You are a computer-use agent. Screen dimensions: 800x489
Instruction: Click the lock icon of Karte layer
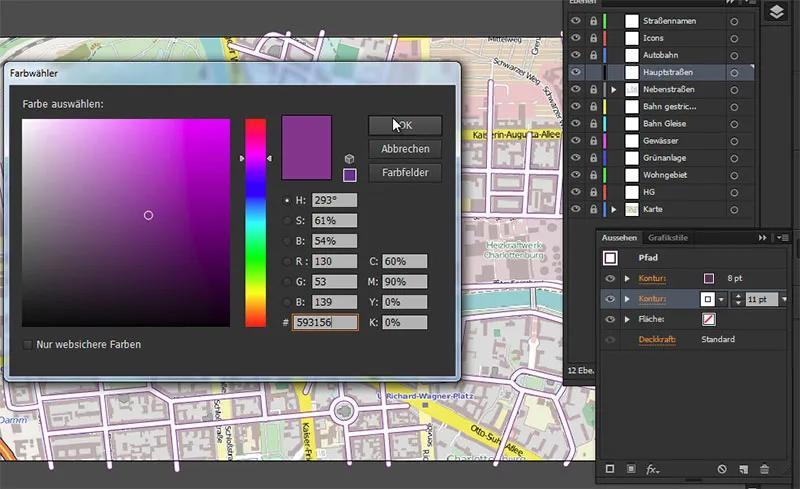(593, 209)
